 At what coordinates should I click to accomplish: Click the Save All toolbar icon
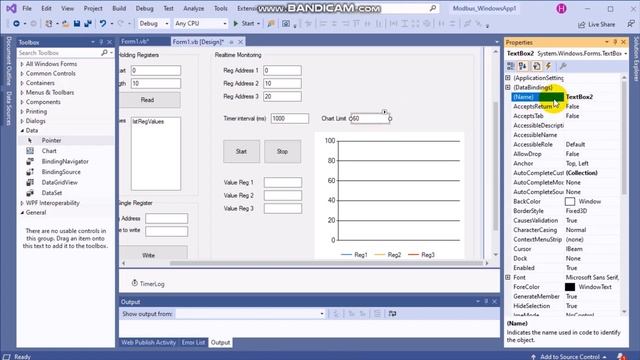pos(87,24)
